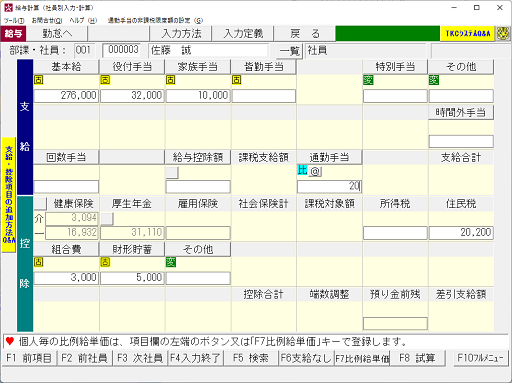Screen dimensions: 512x383
Task: Click the F8 試算 button
Action: [x=417, y=358]
